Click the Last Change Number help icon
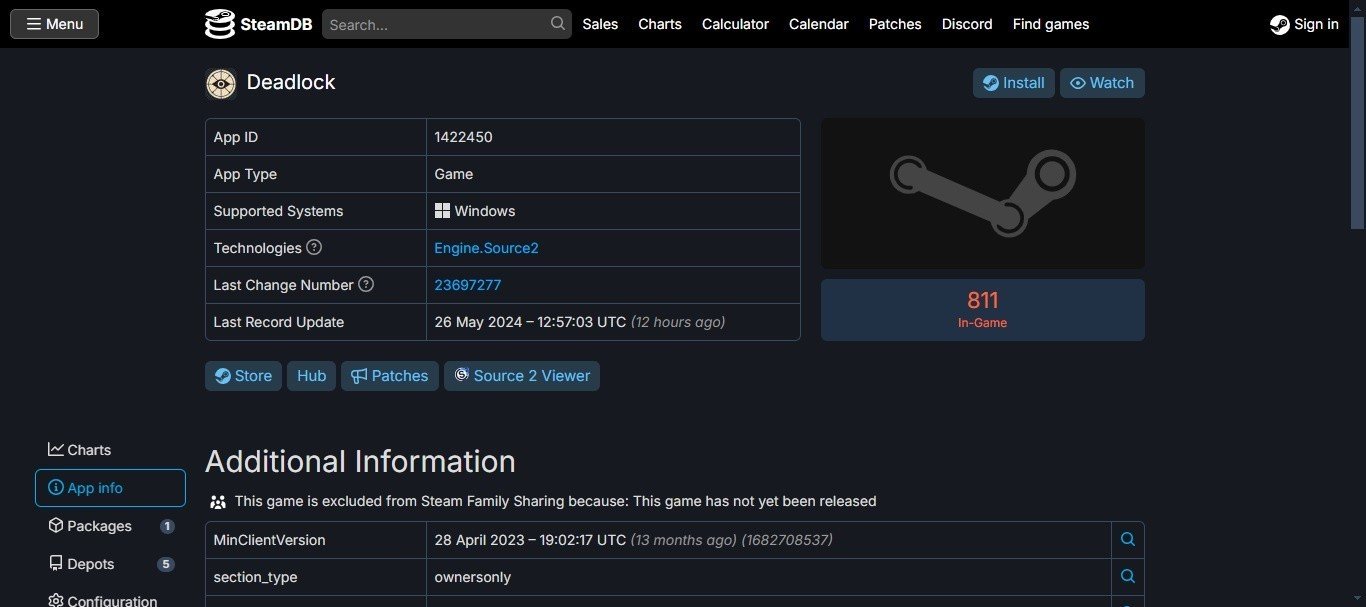This screenshot has height=607, width=1366. point(366,284)
